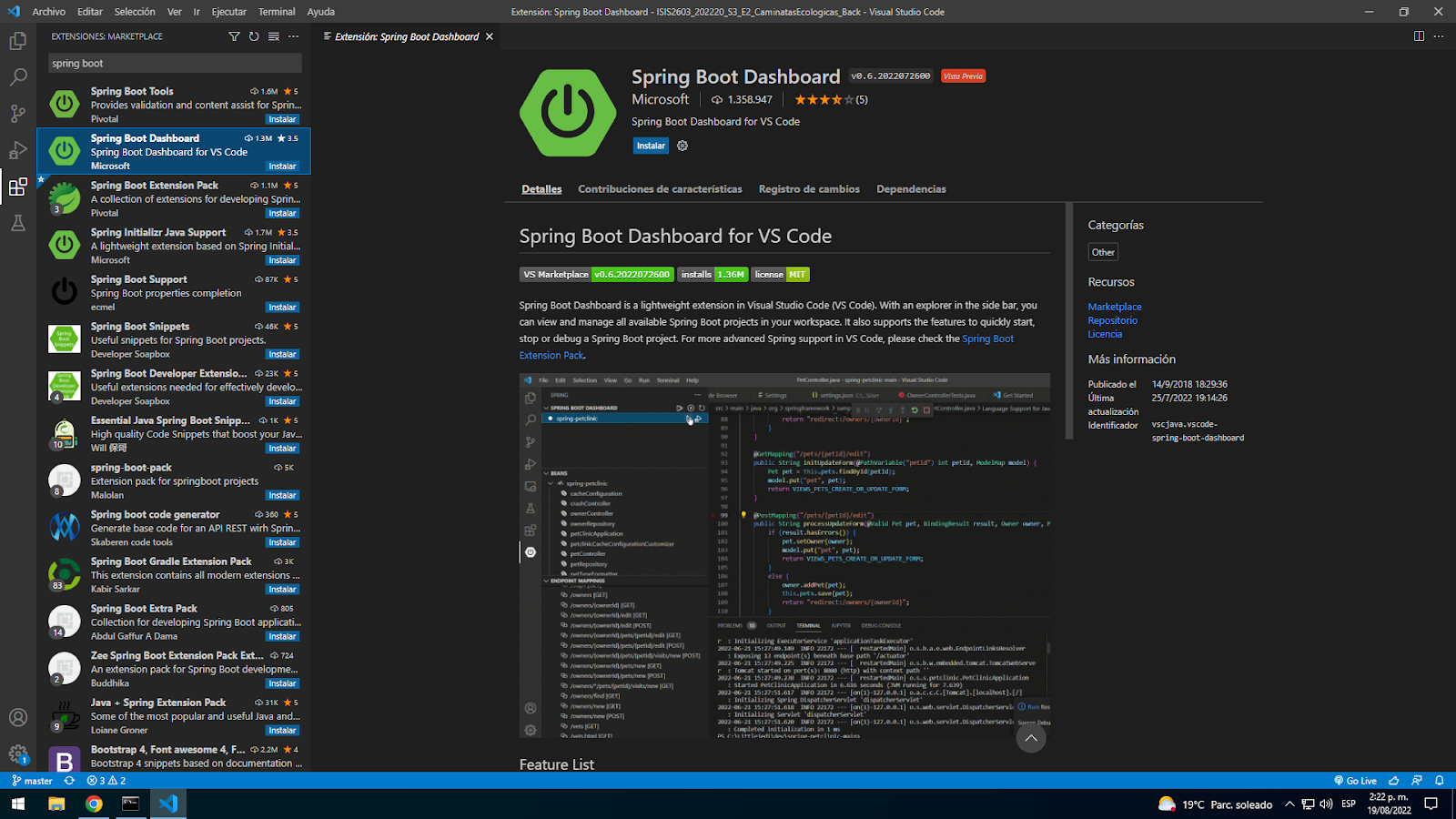Screen dimensions: 1456x819
Task: Clear extensions search results icon
Action: 274,36
